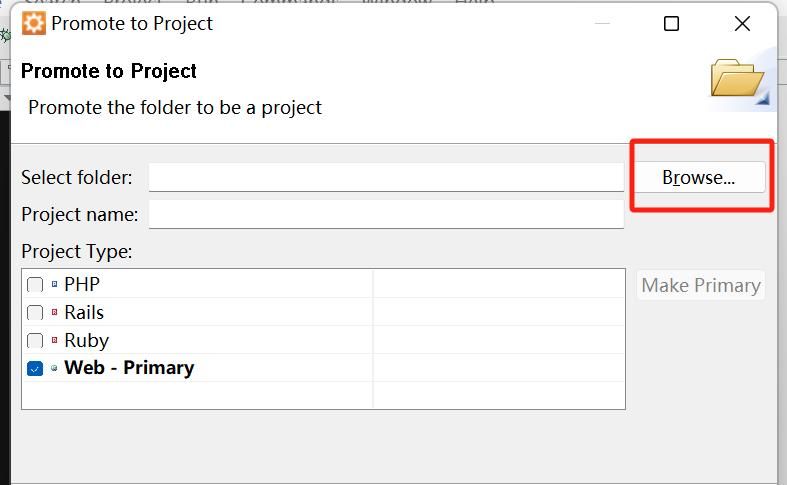Click the Select folder text field

pyautogui.click(x=386, y=178)
